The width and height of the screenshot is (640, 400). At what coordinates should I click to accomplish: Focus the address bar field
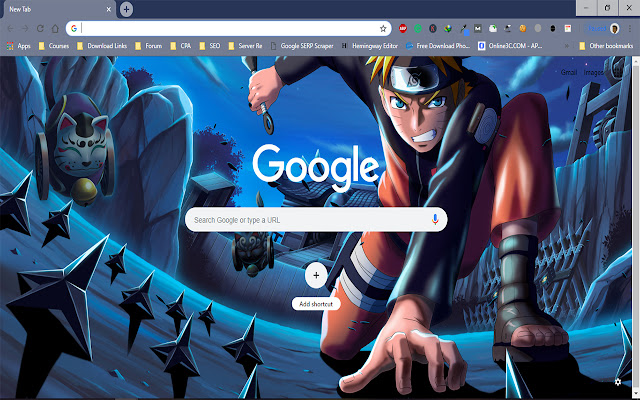pos(229,28)
